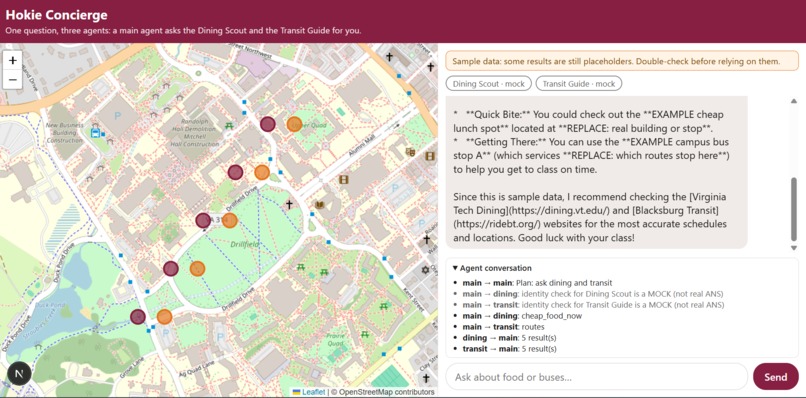Open the Transit Guide mock chip

(578, 83)
